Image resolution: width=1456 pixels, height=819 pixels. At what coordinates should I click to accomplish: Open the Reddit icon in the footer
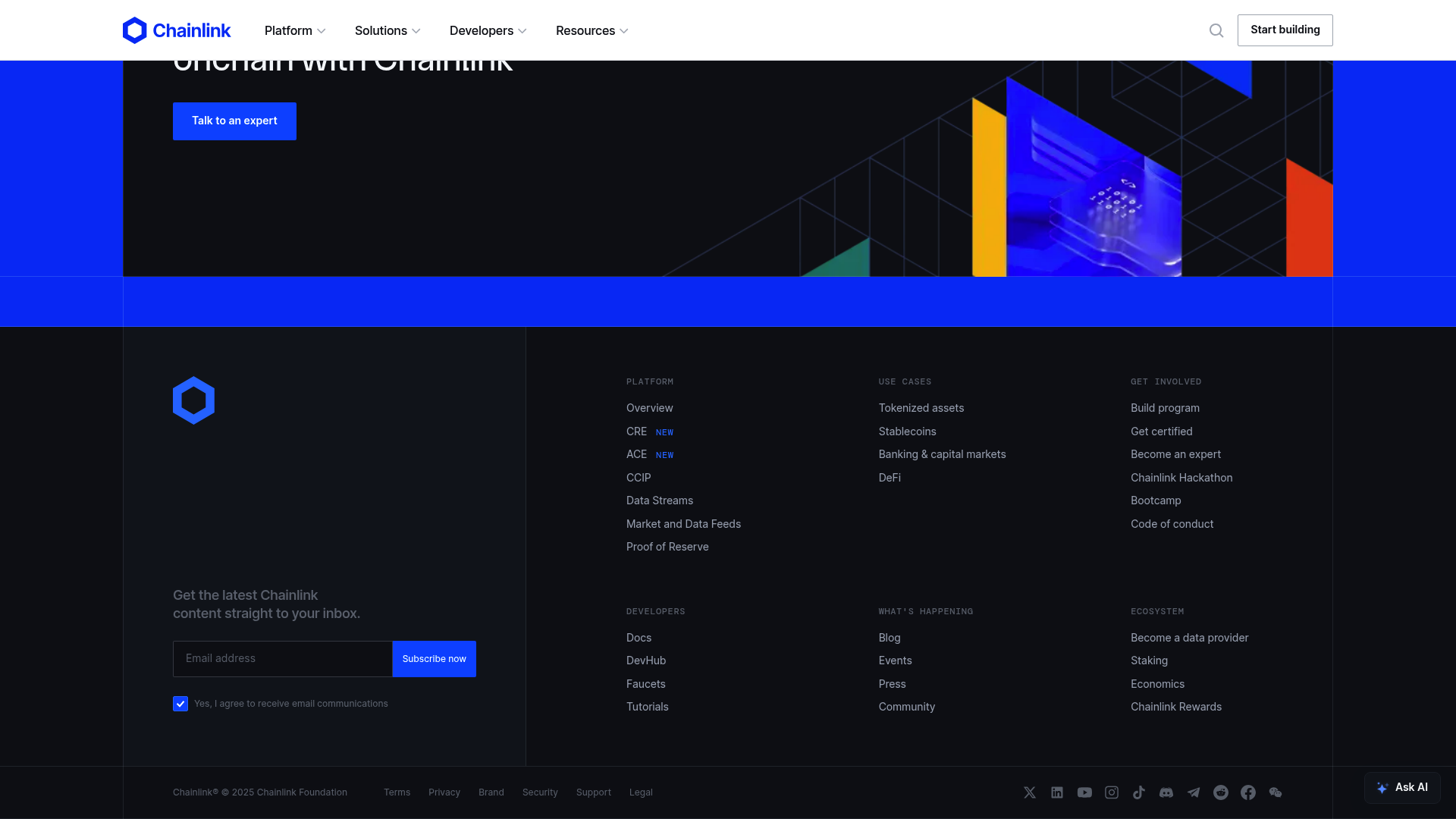click(x=1221, y=792)
